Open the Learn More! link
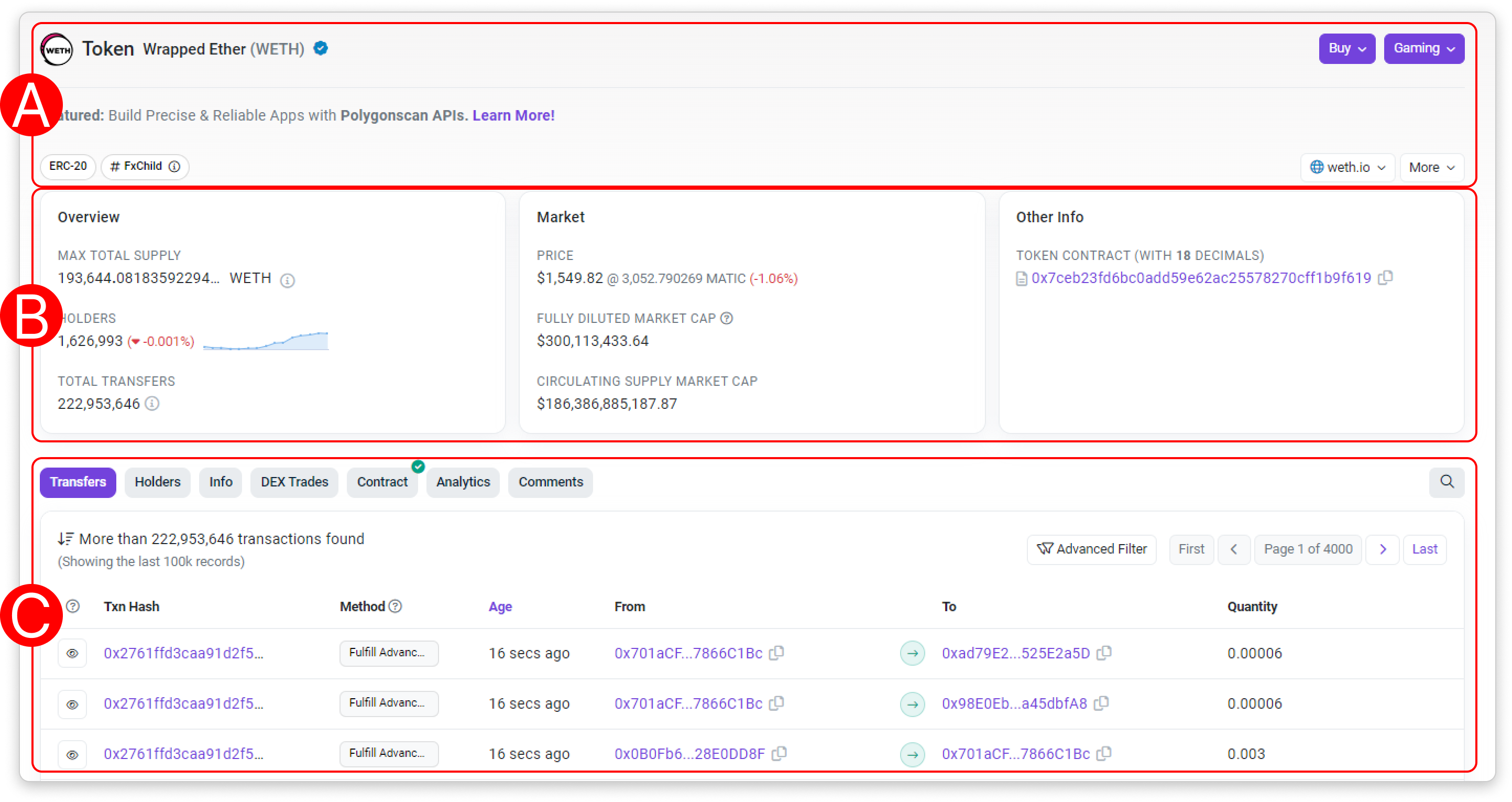 513,116
